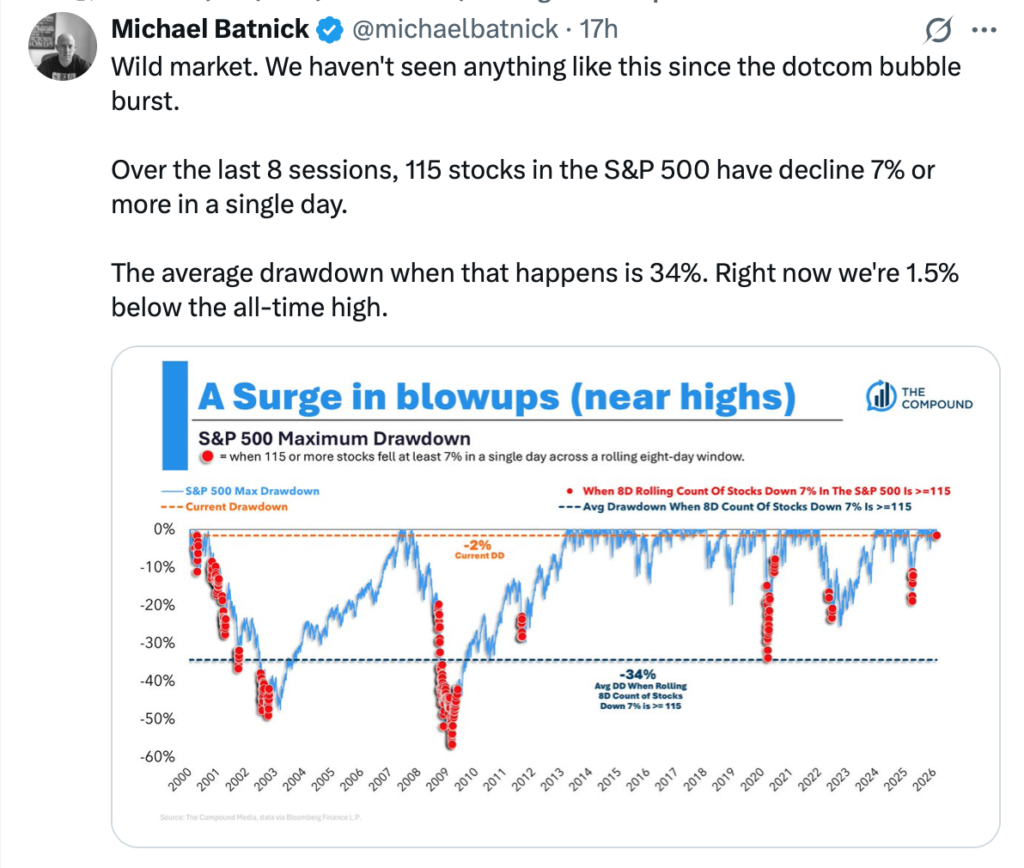1024x868 pixels.
Task: Click red dot legend marker for 8D Rolling Count
Action: coord(570,492)
